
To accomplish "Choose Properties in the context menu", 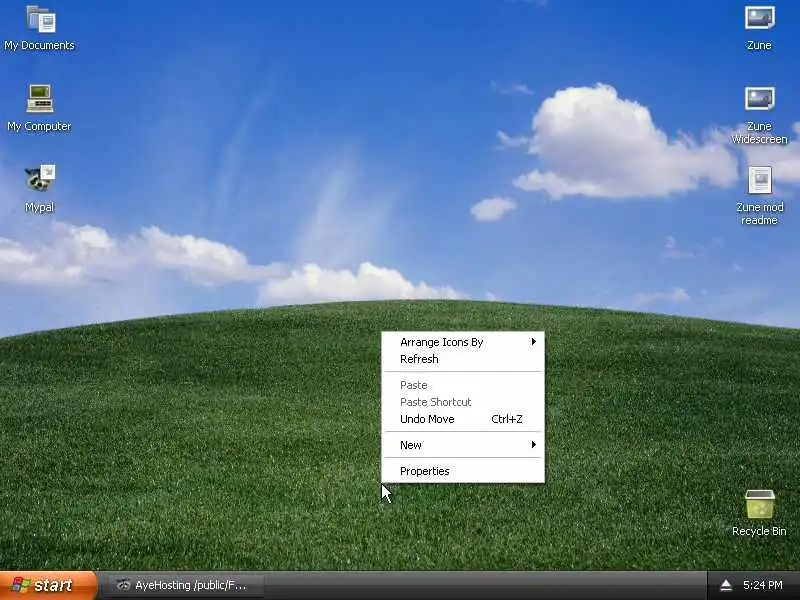I will [x=463, y=471].
